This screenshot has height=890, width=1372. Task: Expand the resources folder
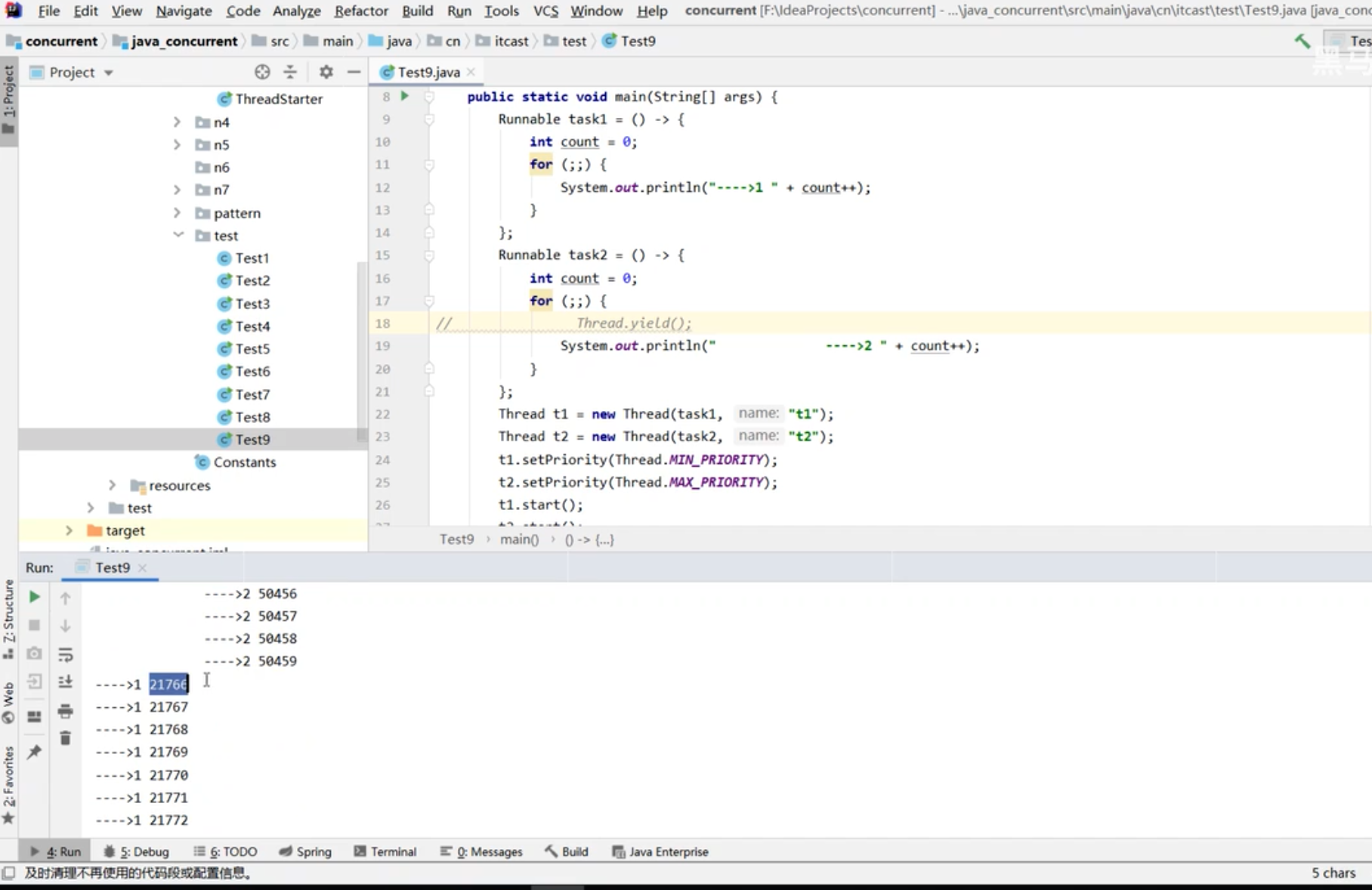(x=112, y=485)
